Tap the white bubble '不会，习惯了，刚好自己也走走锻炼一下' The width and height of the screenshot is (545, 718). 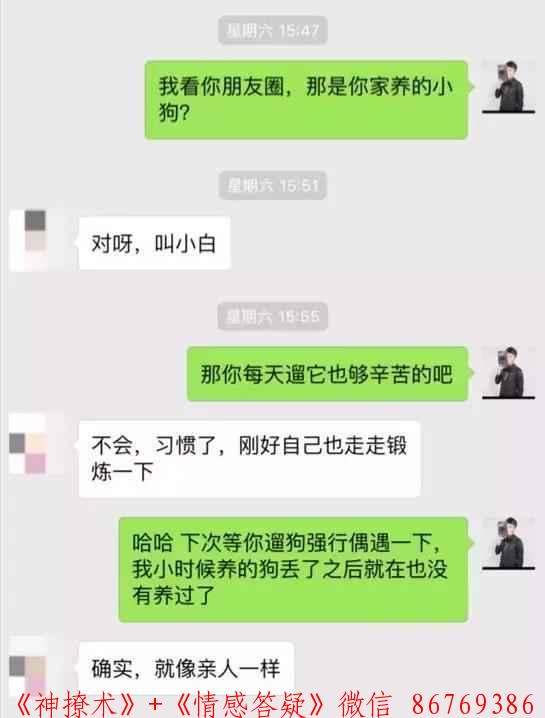click(x=249, y=458)
